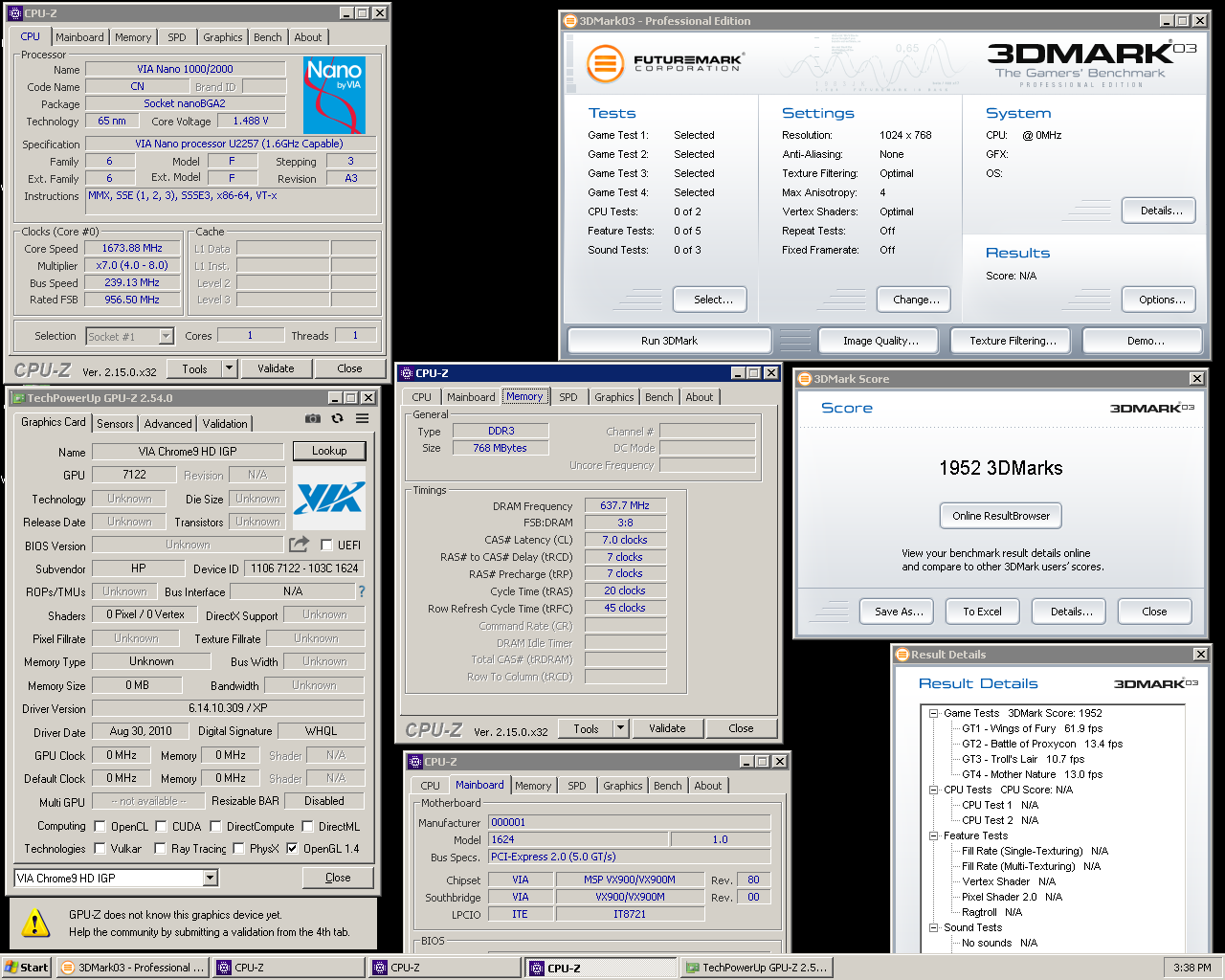Viewport: 1225px width, 980px height.
Task: Toggle the CUDA checkbox
Action: coord(162,826)
